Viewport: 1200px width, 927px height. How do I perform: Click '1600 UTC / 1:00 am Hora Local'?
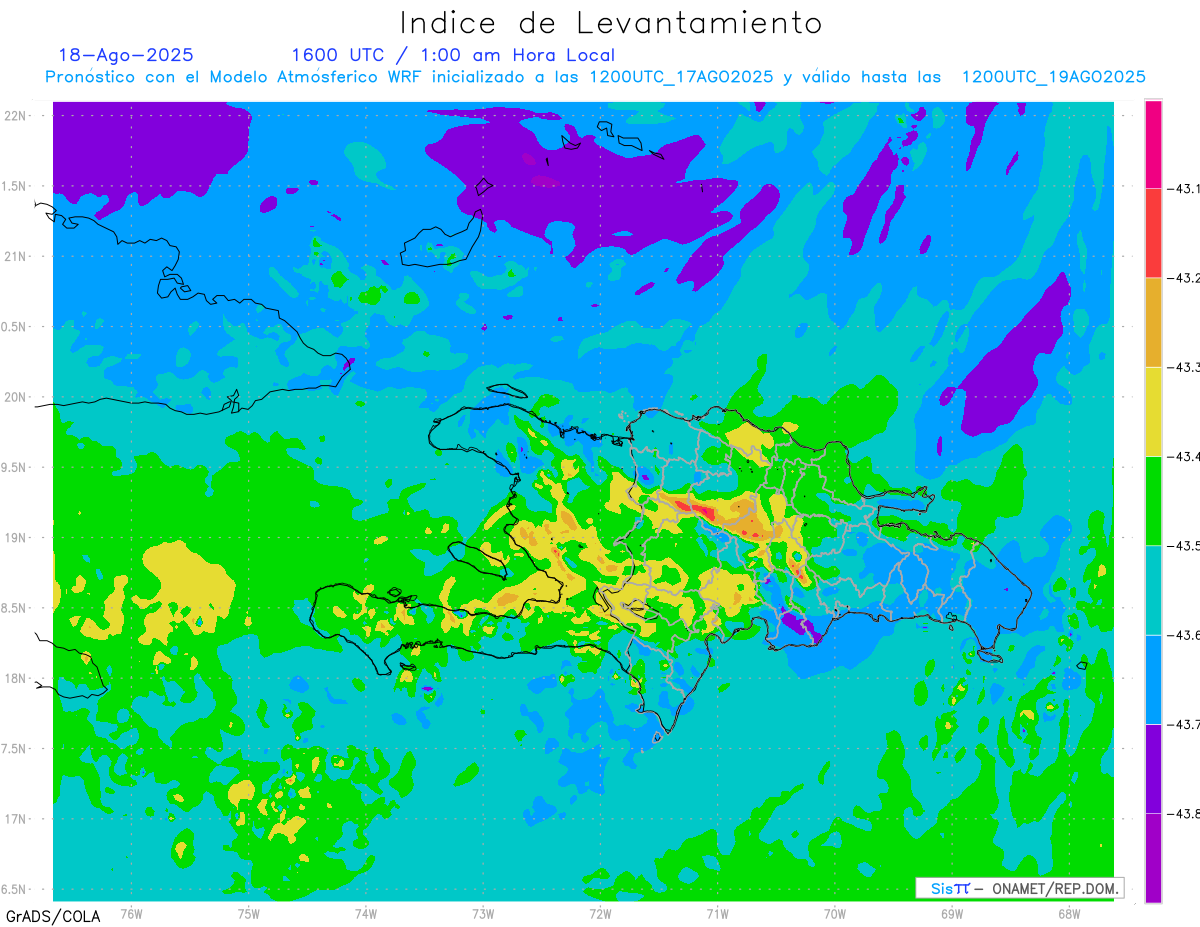(x=453, y=56)
